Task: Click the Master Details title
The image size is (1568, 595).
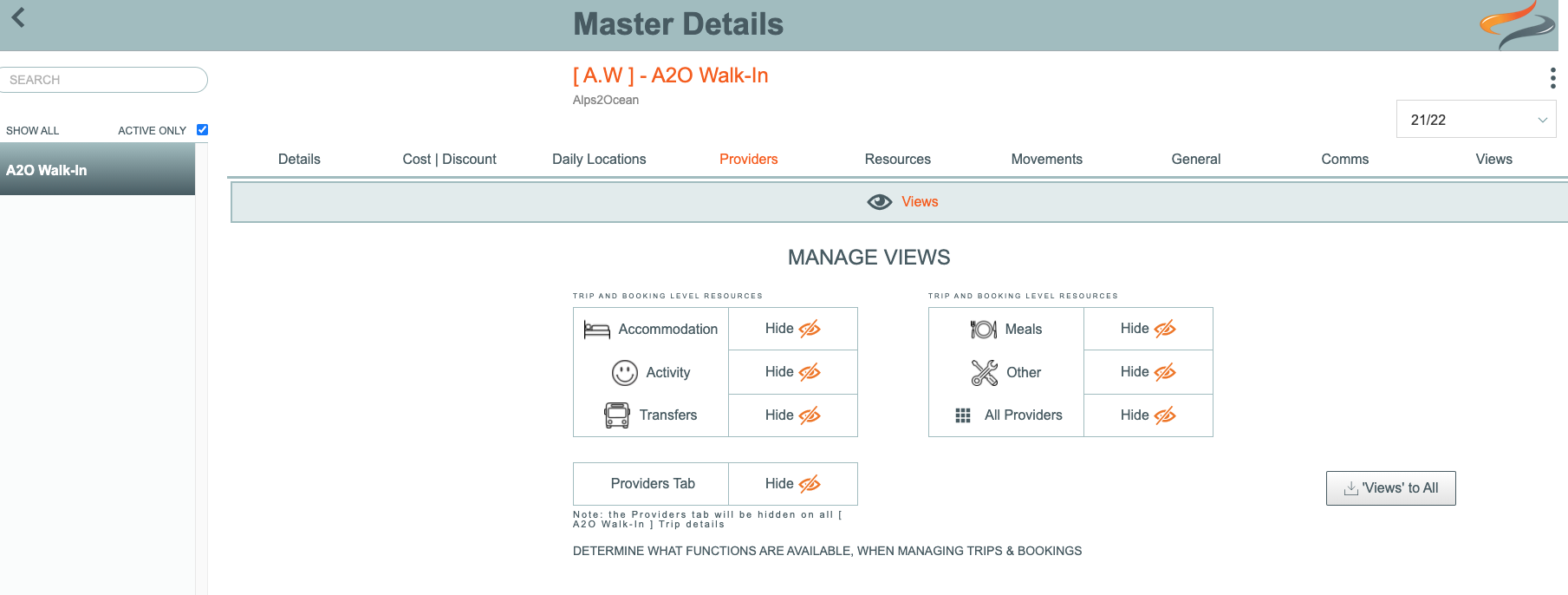Action: [678, 24]
